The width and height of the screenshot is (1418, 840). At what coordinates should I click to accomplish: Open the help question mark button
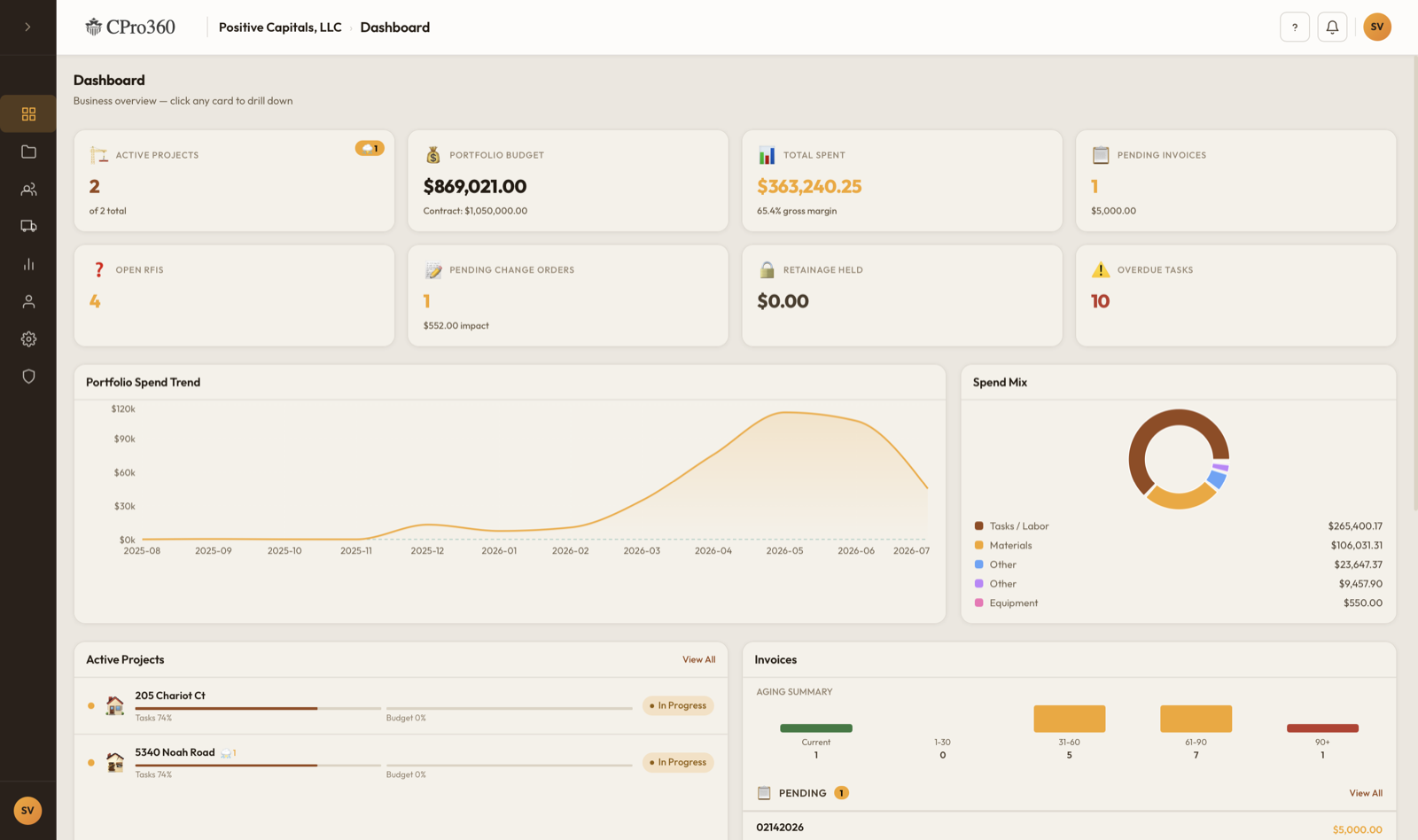tap(1295, 27)
